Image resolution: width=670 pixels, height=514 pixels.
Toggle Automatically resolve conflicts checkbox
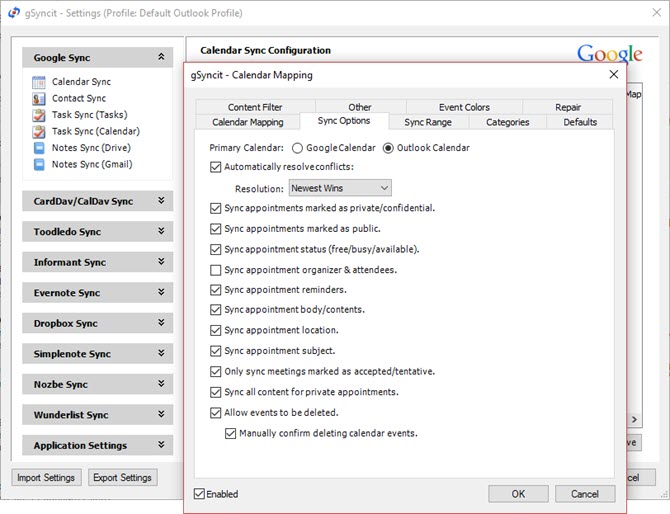pyautogui.click(x=215, y=167)
